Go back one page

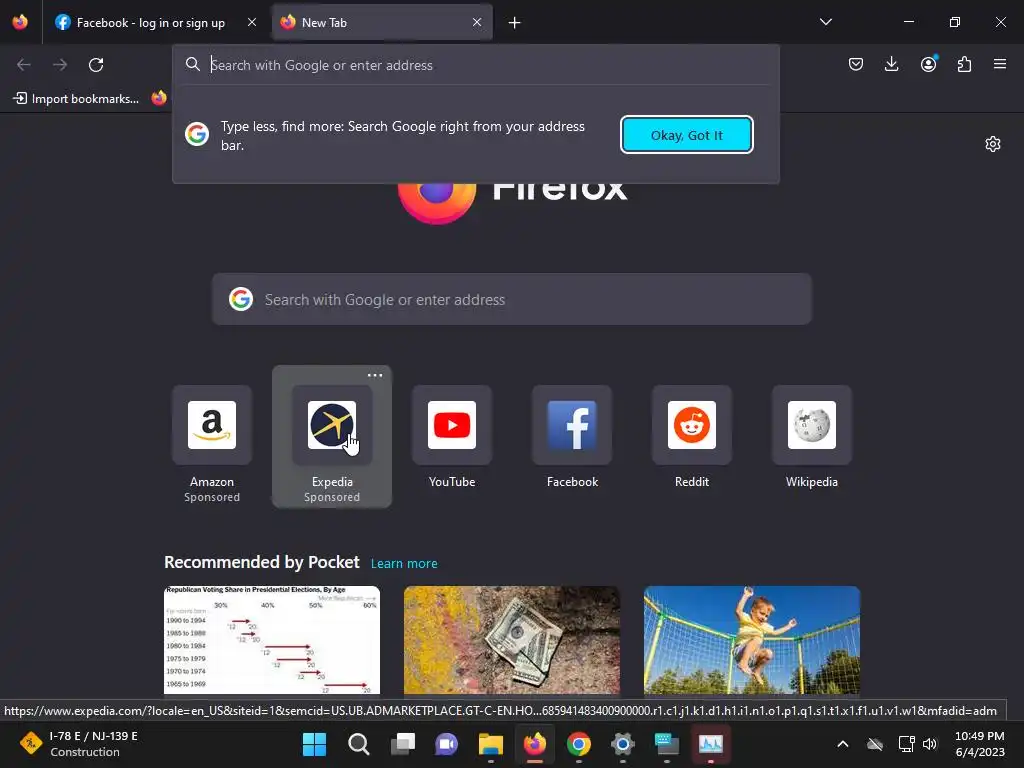click(24, 65)
